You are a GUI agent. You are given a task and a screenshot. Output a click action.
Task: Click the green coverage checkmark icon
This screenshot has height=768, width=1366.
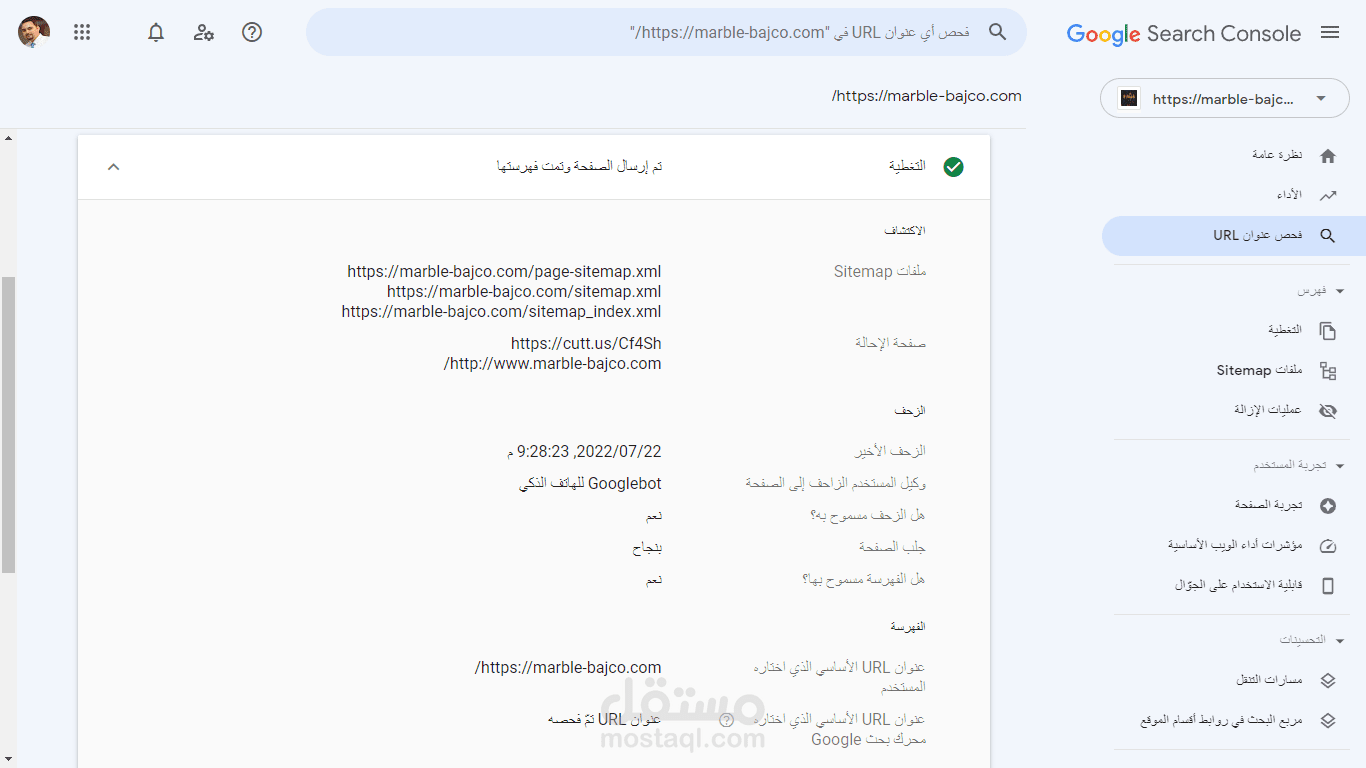click(953, 167)
